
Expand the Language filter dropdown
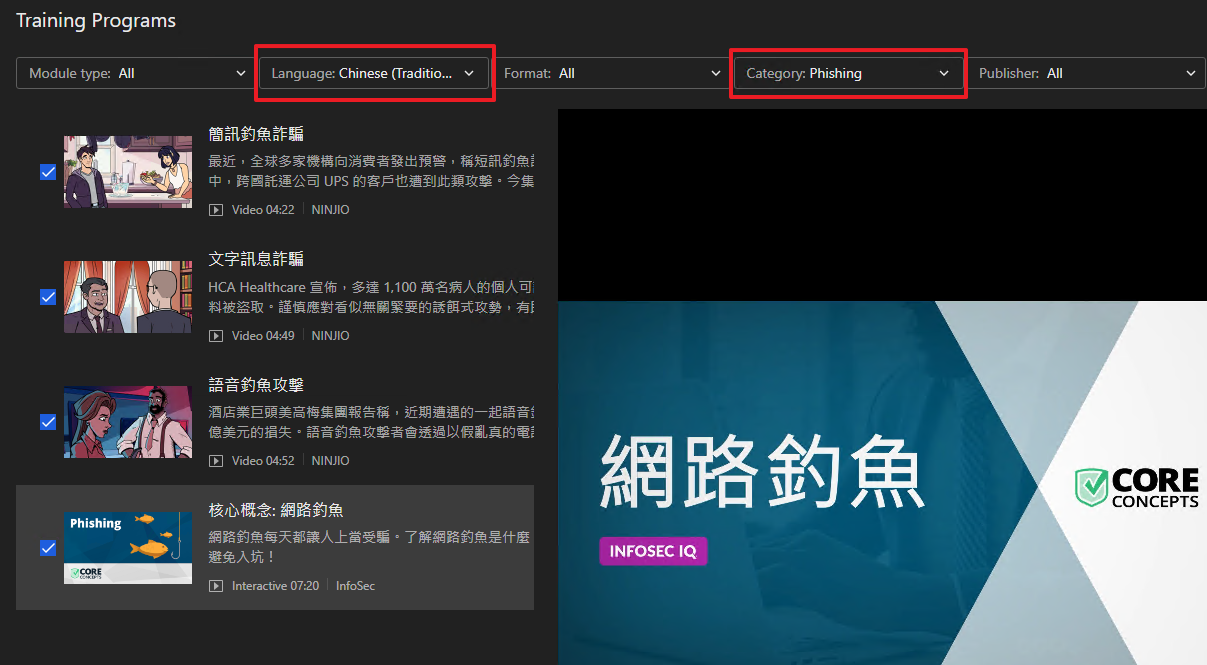tap(373, 73)
